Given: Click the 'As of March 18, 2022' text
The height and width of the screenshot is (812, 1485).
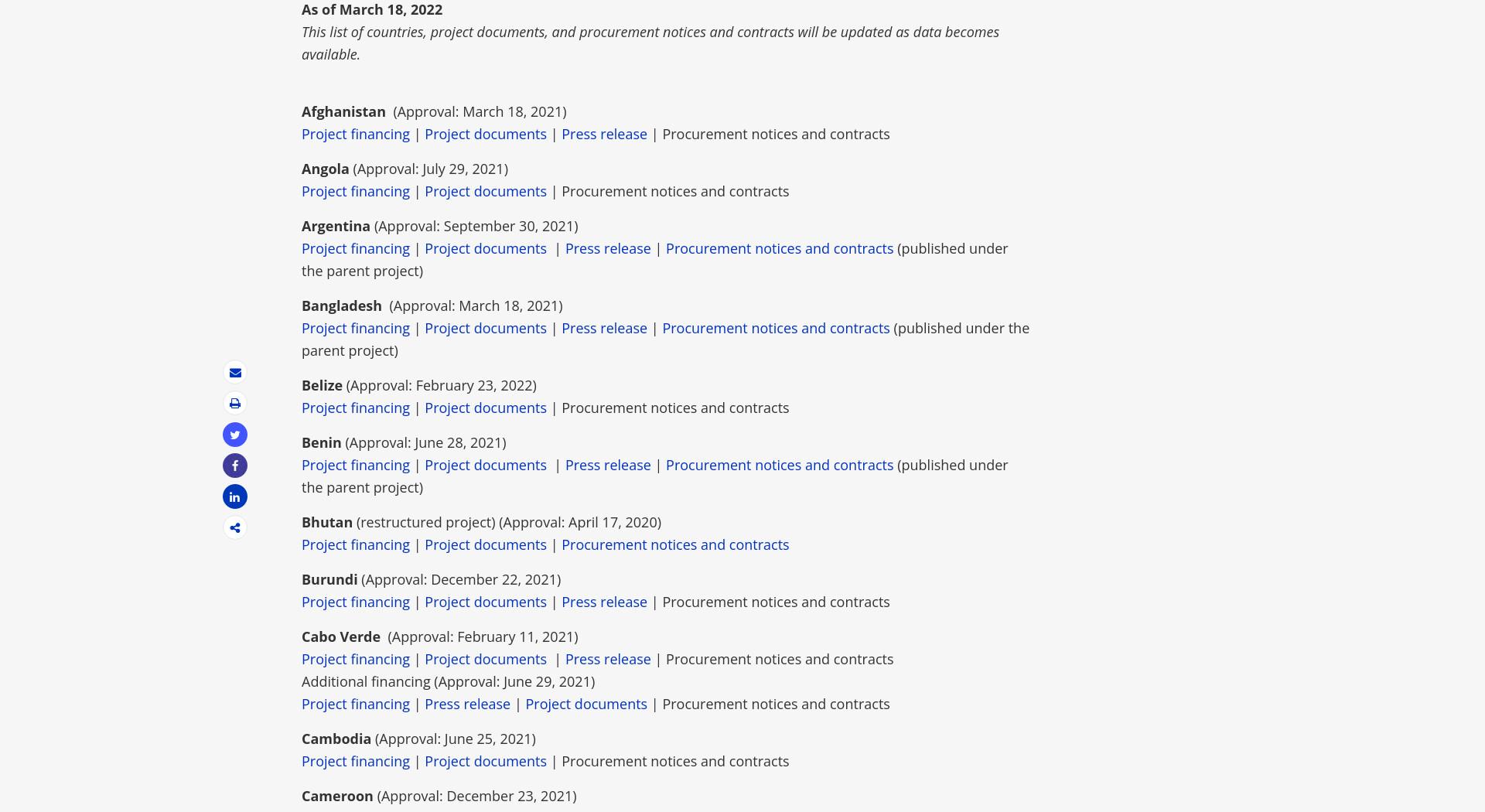Looking at the screenshot, I should (372, 9).
